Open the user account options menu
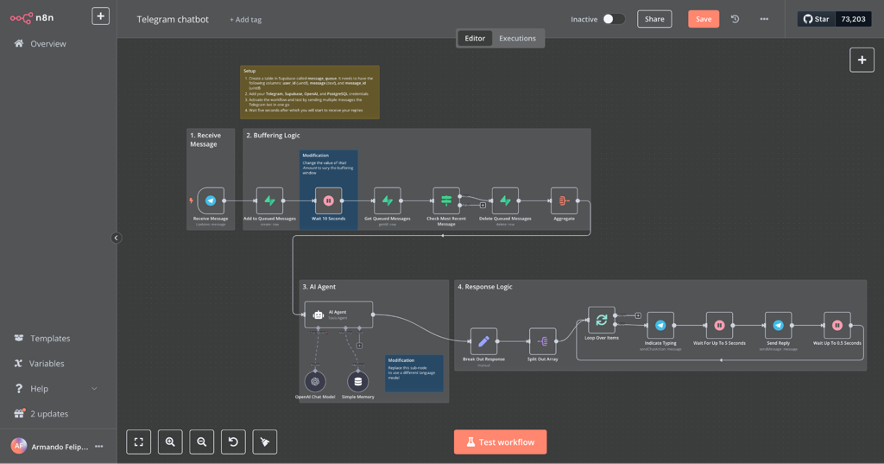 point(99,447)
